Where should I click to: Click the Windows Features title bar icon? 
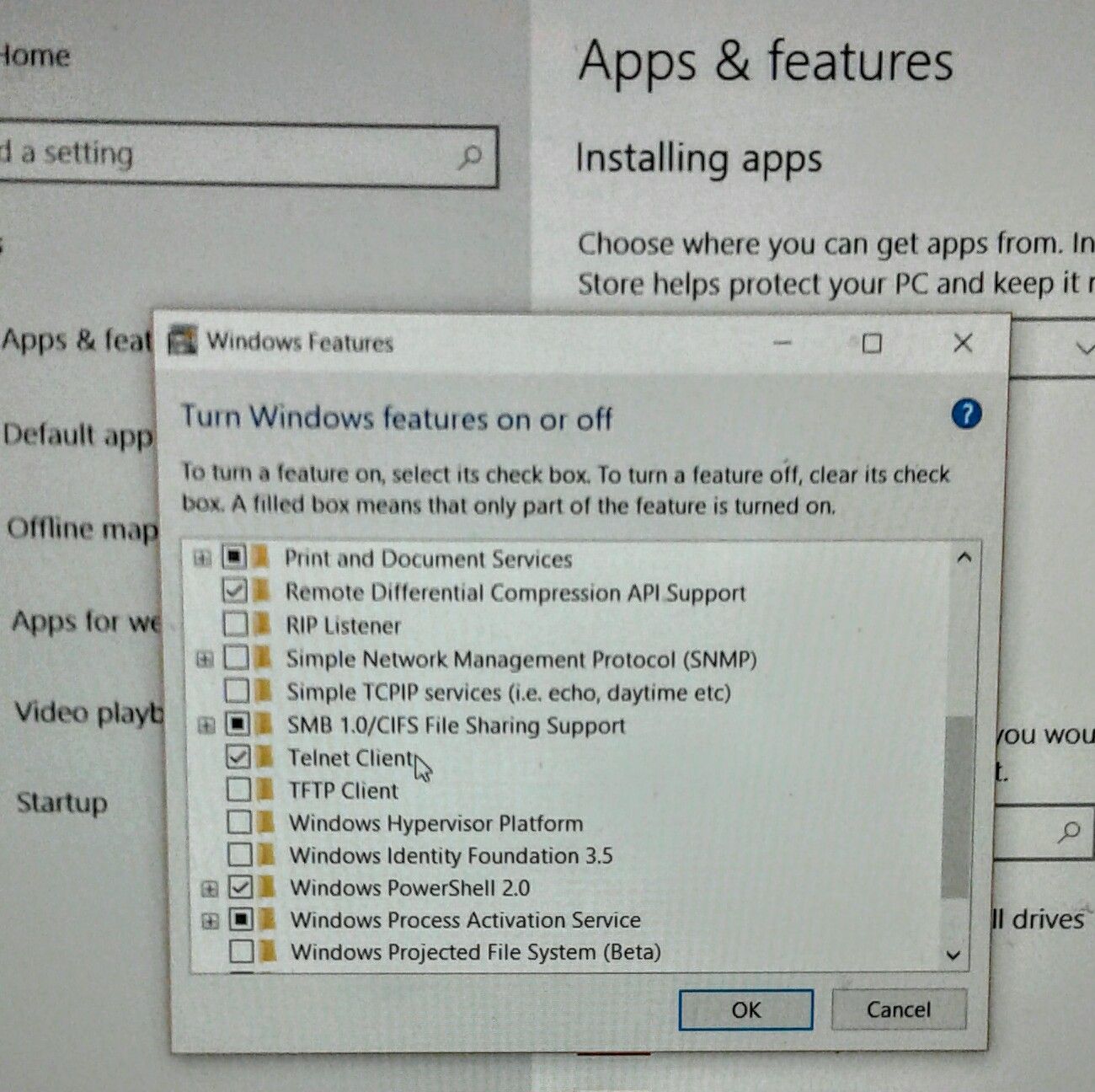coord(183,340)
